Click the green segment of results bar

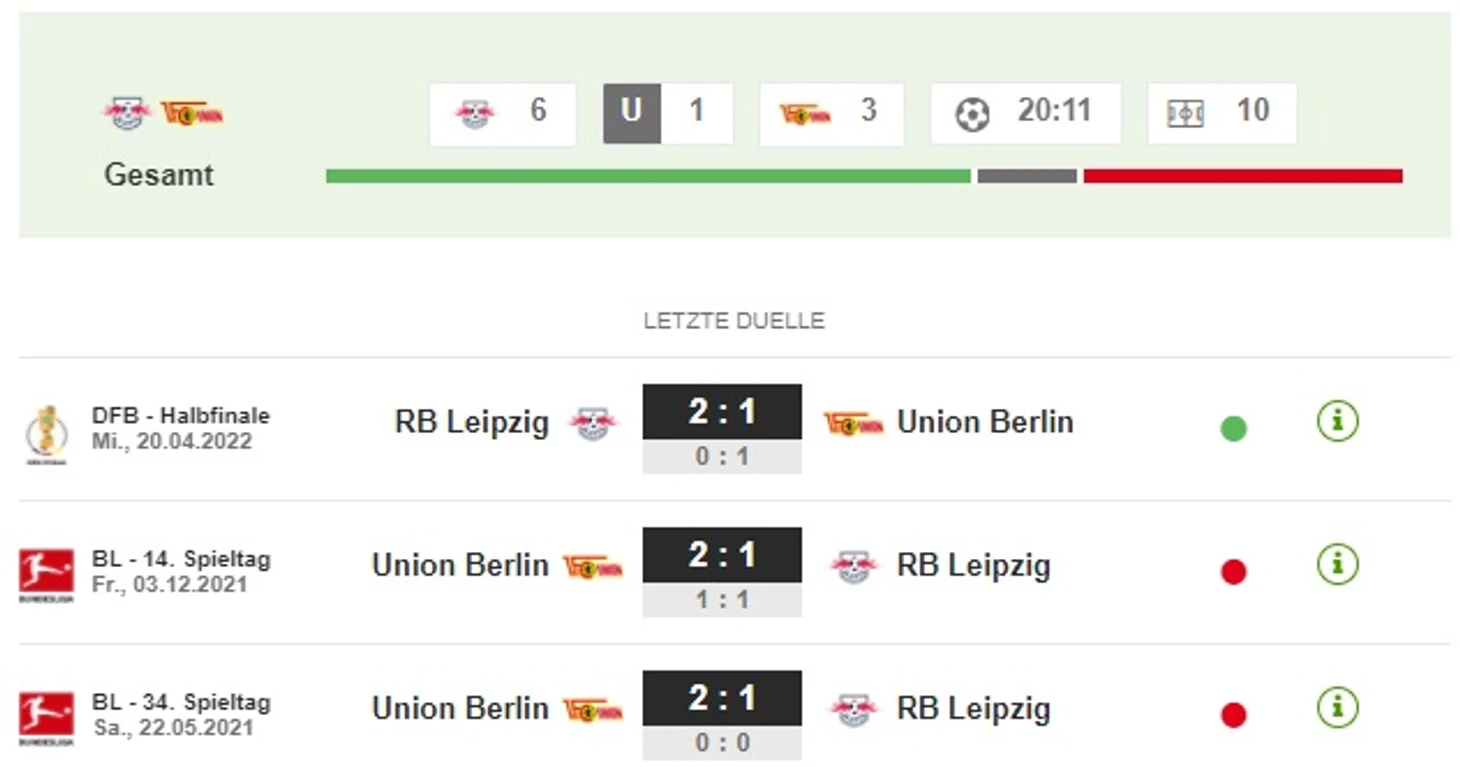[648, 176]
